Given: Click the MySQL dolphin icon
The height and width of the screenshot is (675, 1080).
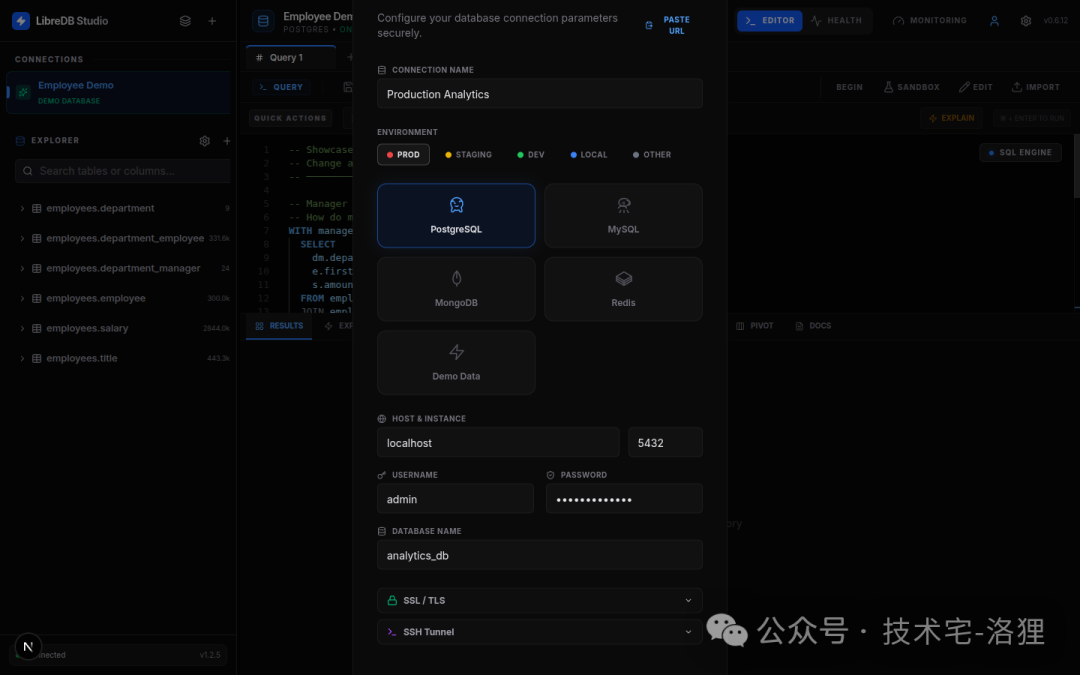Looking at the screenshot, I should (x=623, y=205).
